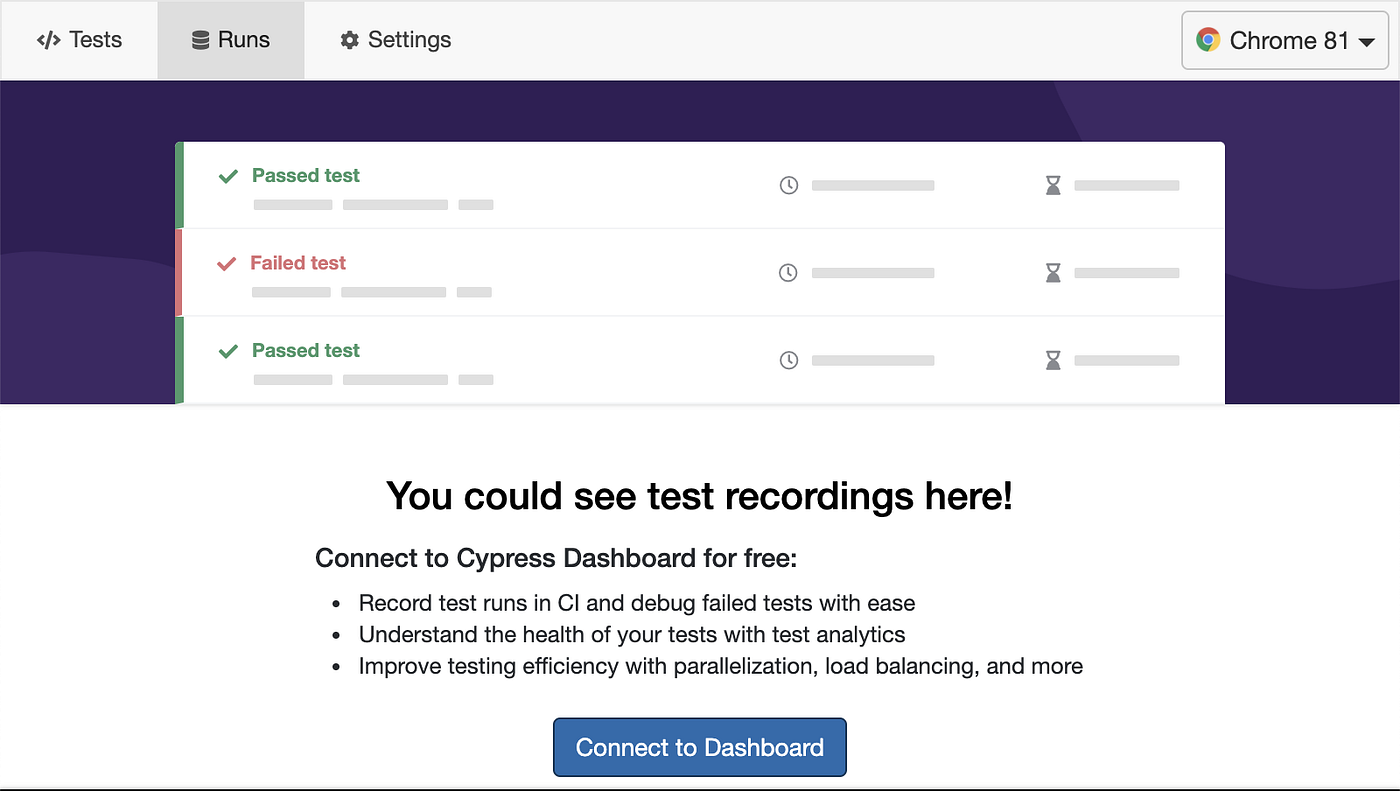Click the code brackets icon beside Tests

point(48,40)
